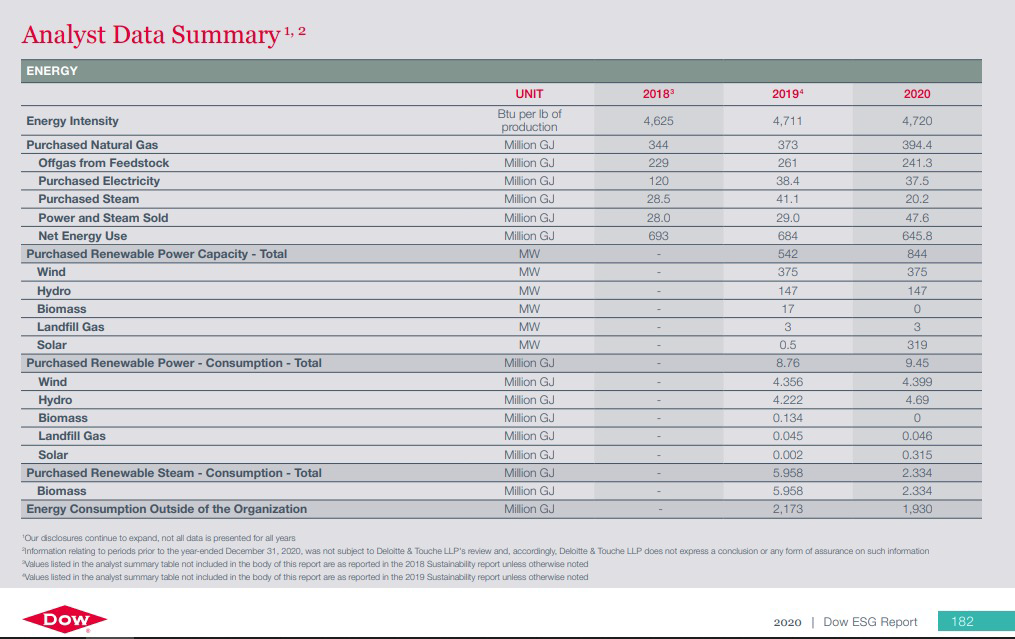Select Net Energy Use value 693

[658, 236]
